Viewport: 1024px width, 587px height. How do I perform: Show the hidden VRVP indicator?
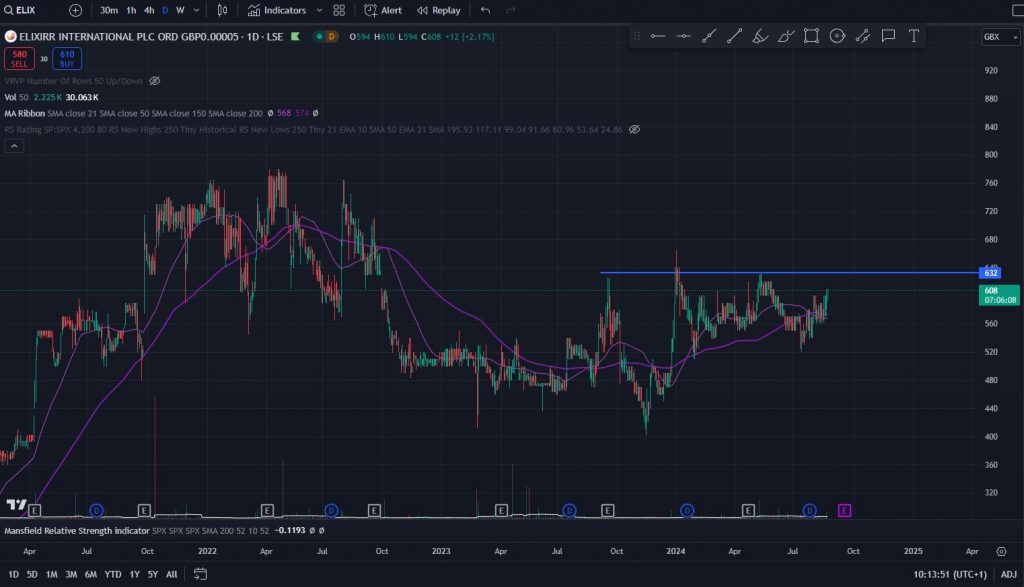pos(154,80)
